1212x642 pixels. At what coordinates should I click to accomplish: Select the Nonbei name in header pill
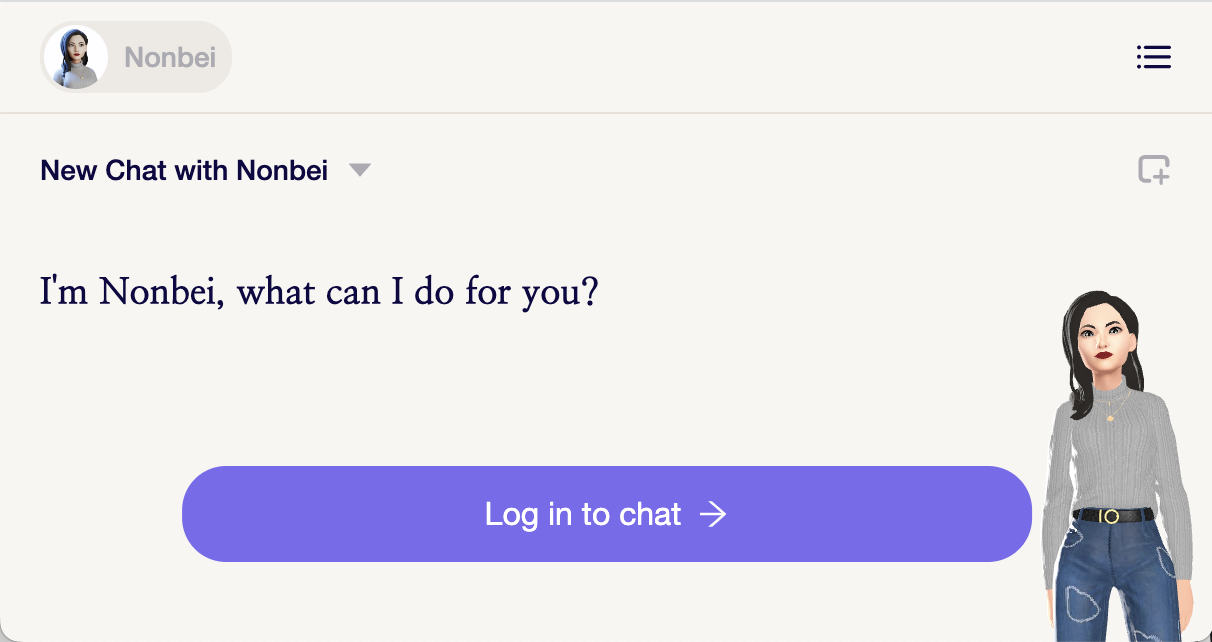pyautogui.click(x=170, y=58)
